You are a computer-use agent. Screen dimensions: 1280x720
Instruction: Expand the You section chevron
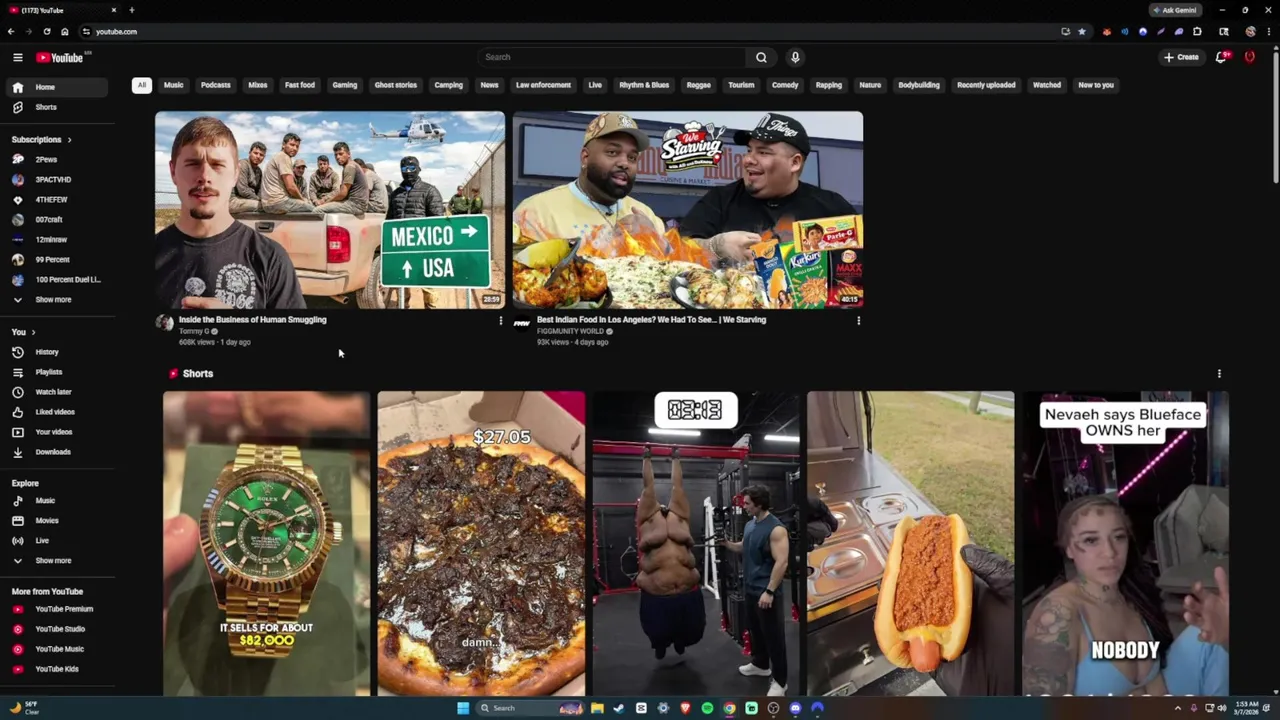tap(33, 332)
